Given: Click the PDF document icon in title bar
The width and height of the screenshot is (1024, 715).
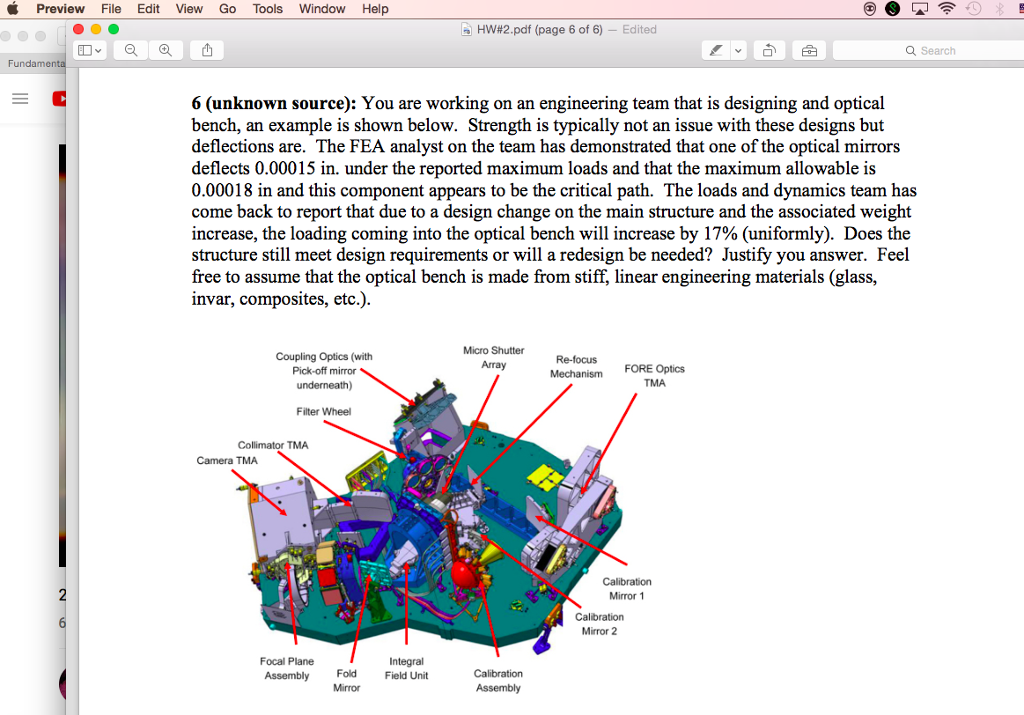Looking at the screenshot, I should [466, 29].
